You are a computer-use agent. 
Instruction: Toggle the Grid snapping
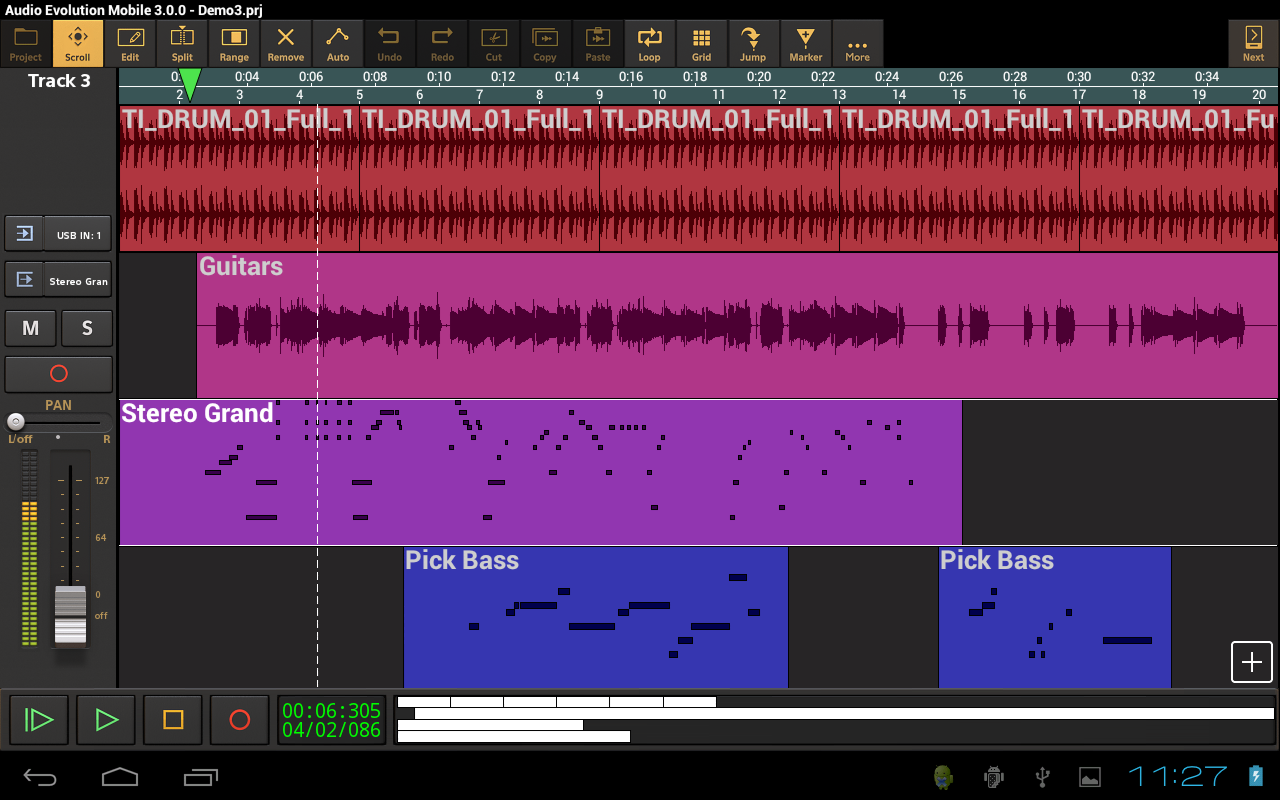(x=702, y=44)
